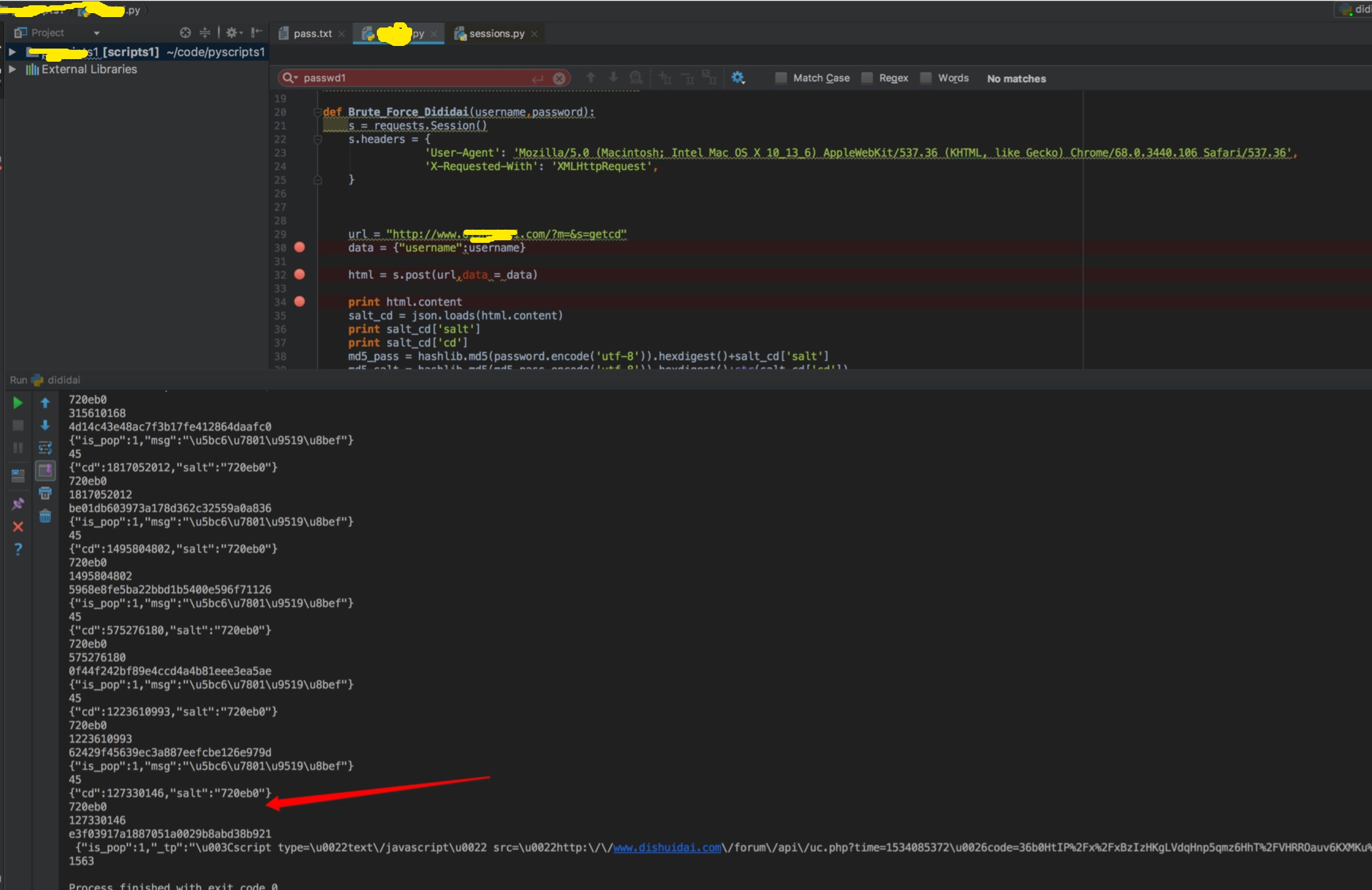
Task: Clear all console output with trash icon
Action: point(45,516)
